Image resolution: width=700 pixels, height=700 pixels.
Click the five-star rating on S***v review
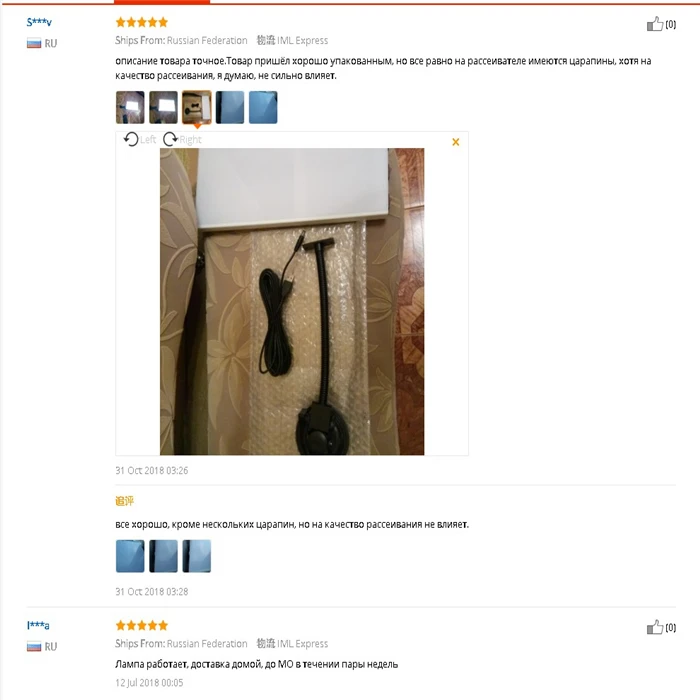pos(142,22)
